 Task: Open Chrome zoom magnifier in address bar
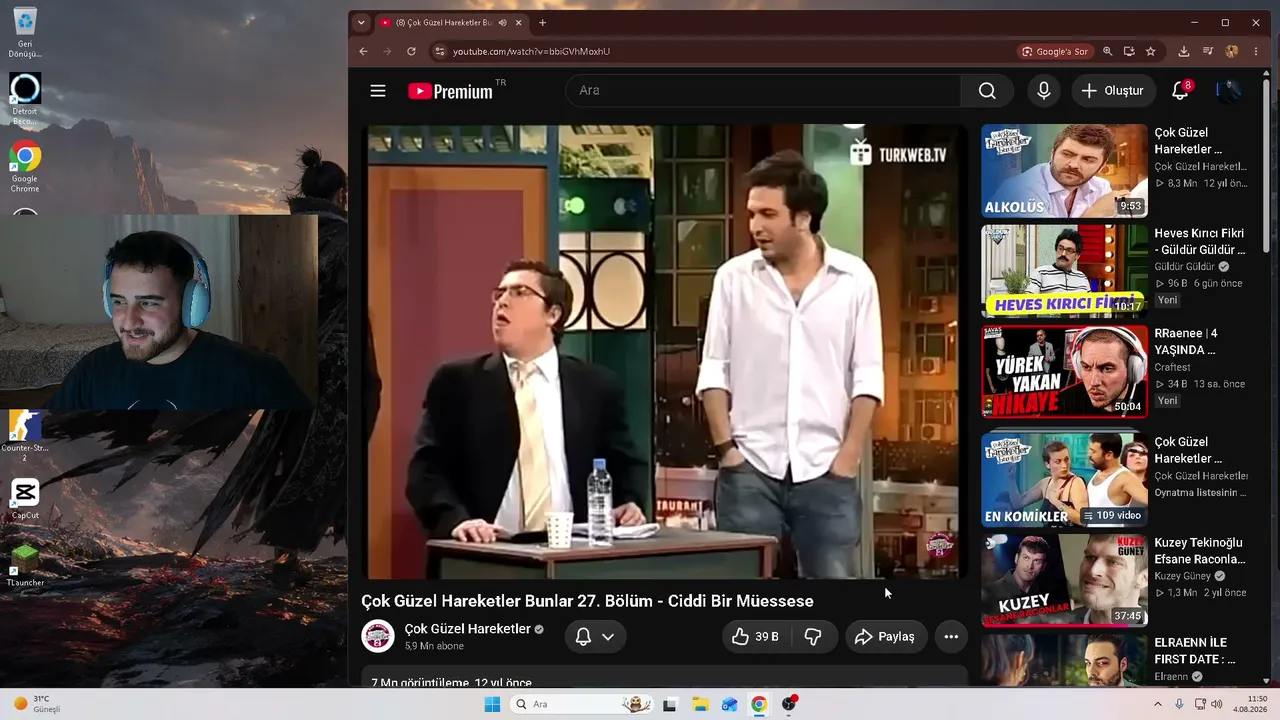pyautogui.click(x=1107, y=51)
